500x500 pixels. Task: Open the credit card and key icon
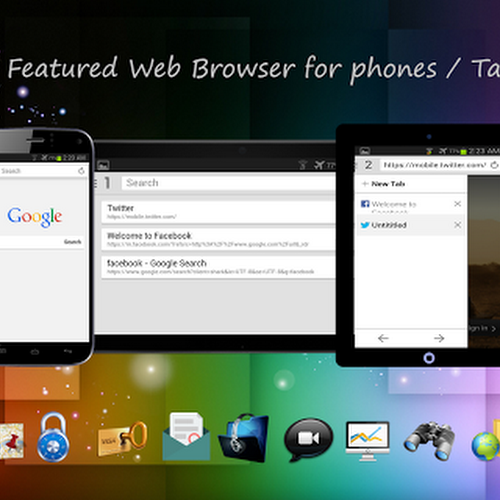tap(123, 440)
